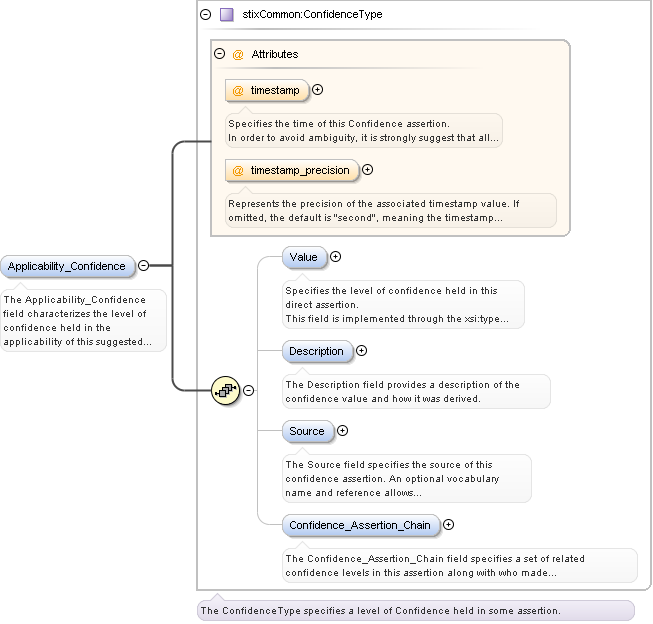
Task: Expand the timestamp attribute
Action: click(x=317, y=90)
